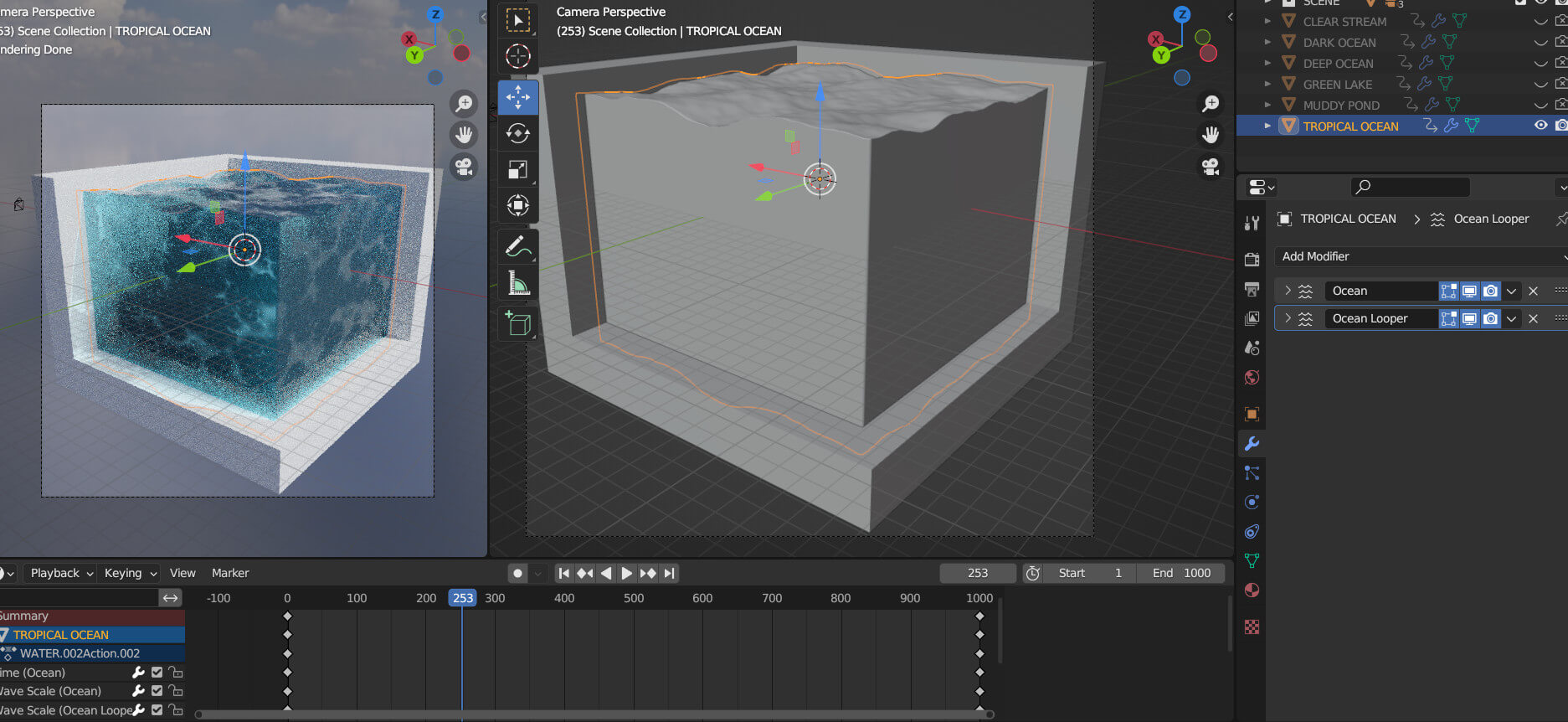Activate the Annotate pencil tool
1568x722 pixels.
[517, 247]
